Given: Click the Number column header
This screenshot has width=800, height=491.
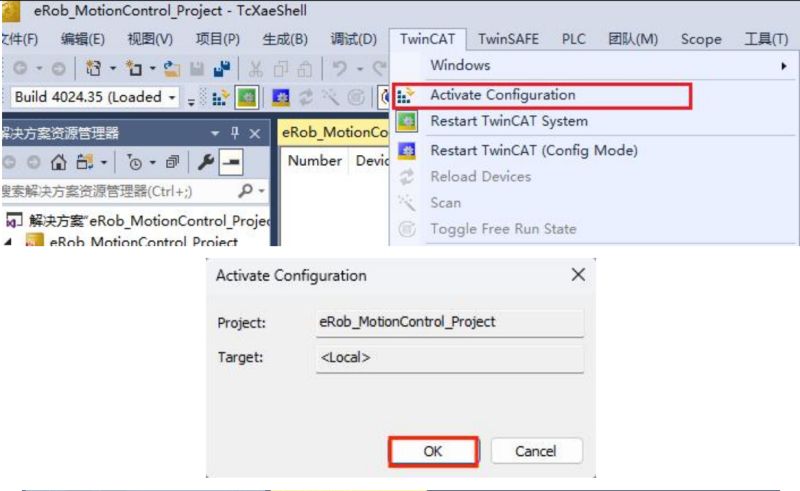Looking at the screenshot, I should click(314, 161).
